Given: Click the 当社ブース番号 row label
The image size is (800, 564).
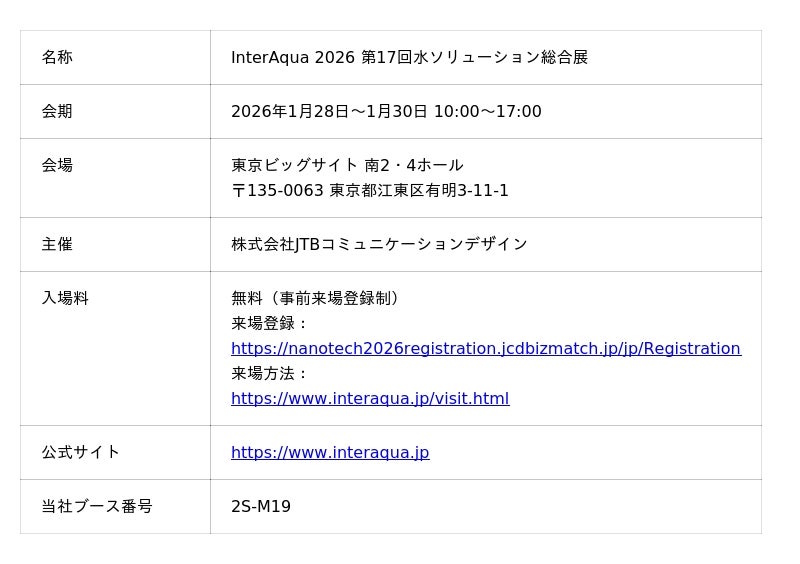Looking at the screenshot, I should coord(97,507).
